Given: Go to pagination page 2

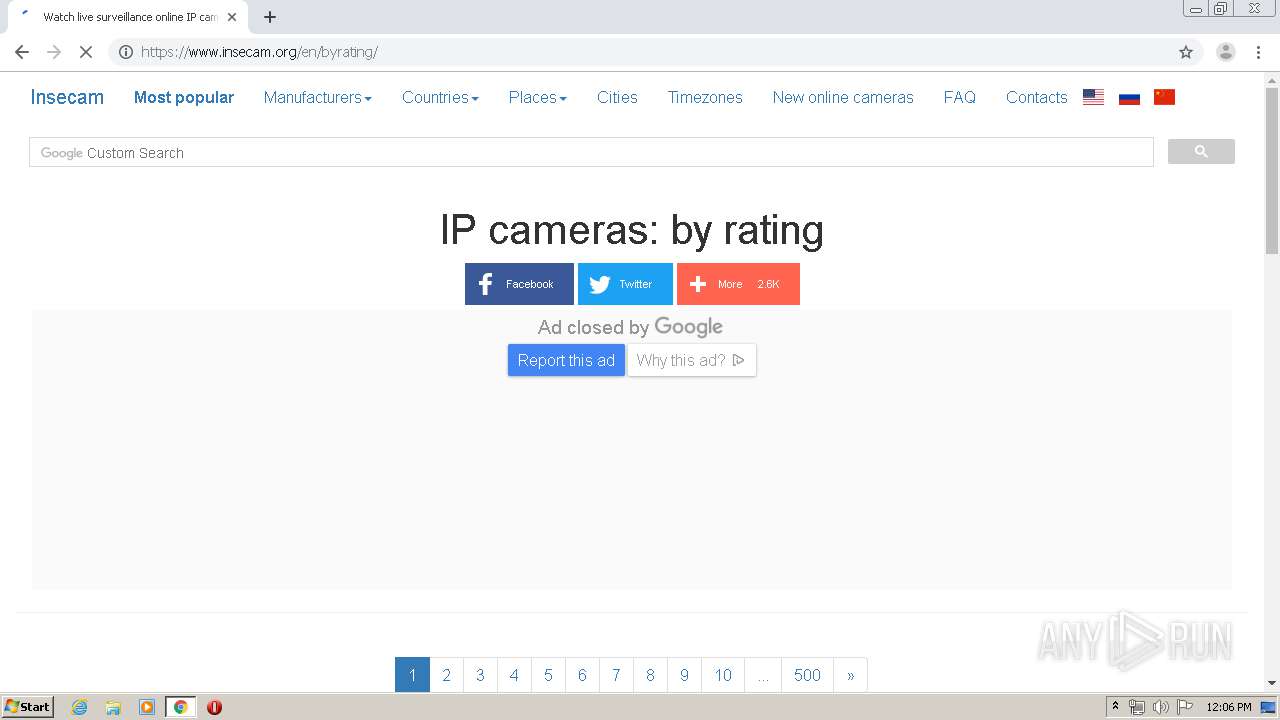Looking at the screenshot, I should [x=446, y=675].
